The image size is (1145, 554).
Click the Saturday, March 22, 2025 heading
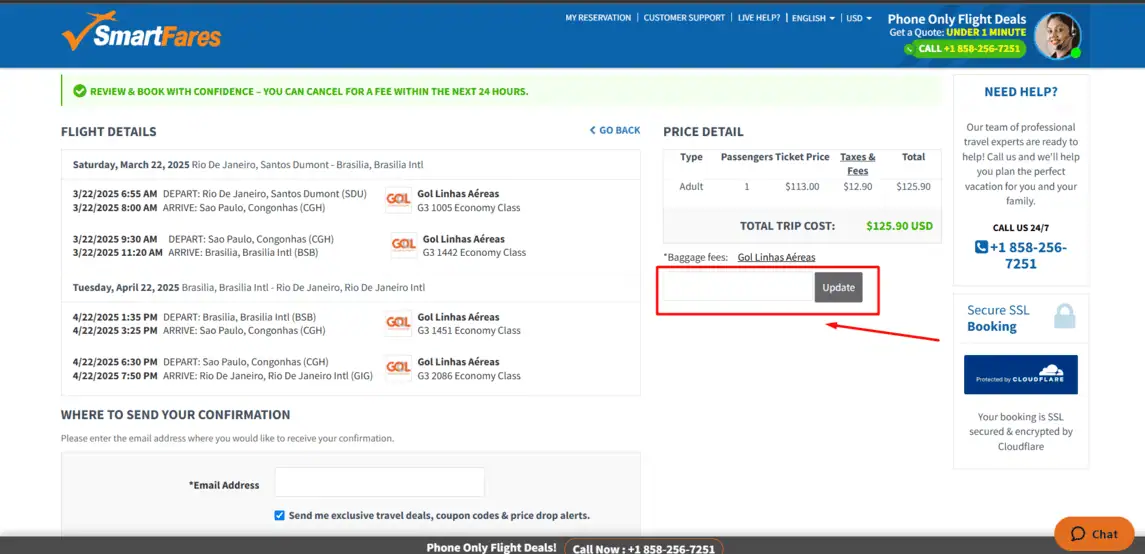click(x=131, y=164)
